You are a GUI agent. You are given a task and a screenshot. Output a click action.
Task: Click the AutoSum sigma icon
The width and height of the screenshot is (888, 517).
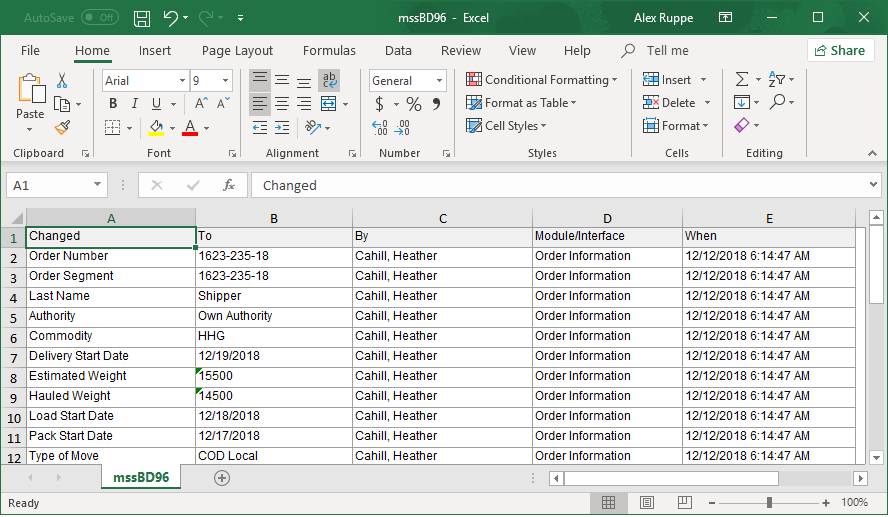click(742, 80)
